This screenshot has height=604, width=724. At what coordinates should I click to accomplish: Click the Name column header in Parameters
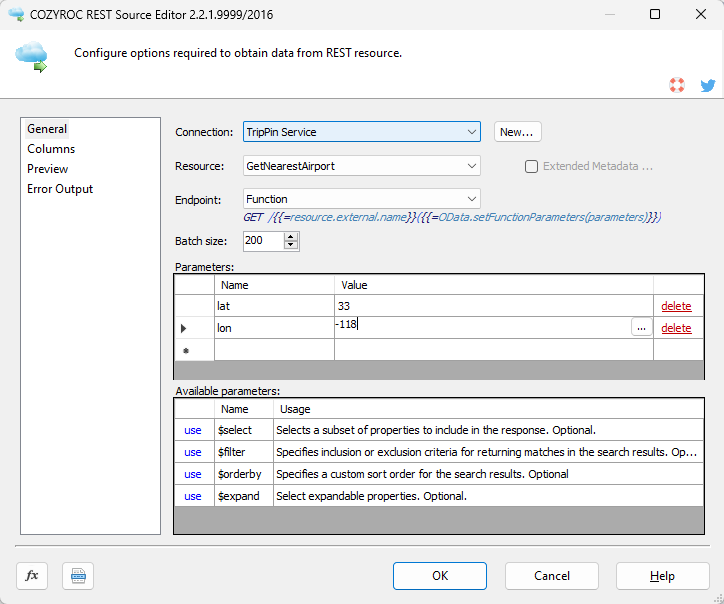pos(274,285)
